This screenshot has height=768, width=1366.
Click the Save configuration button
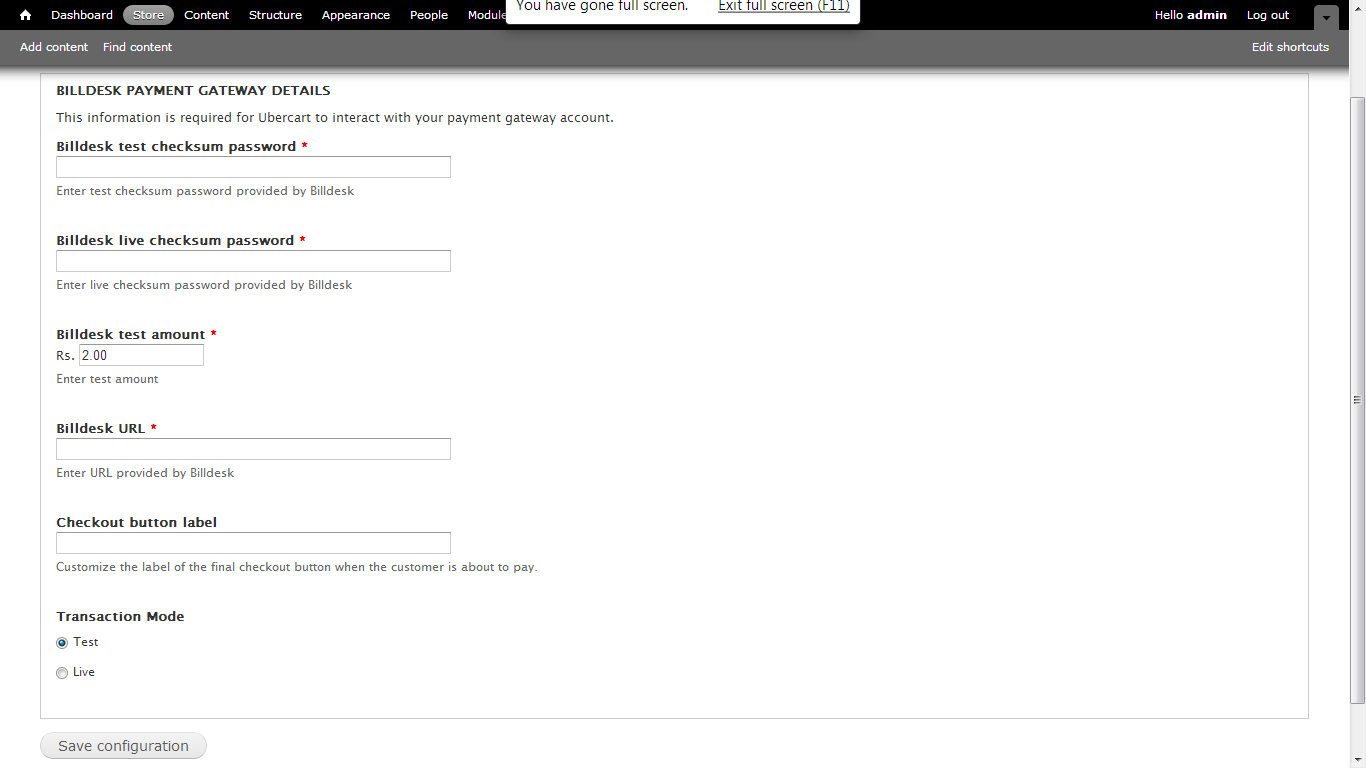[x=123, y=746]
